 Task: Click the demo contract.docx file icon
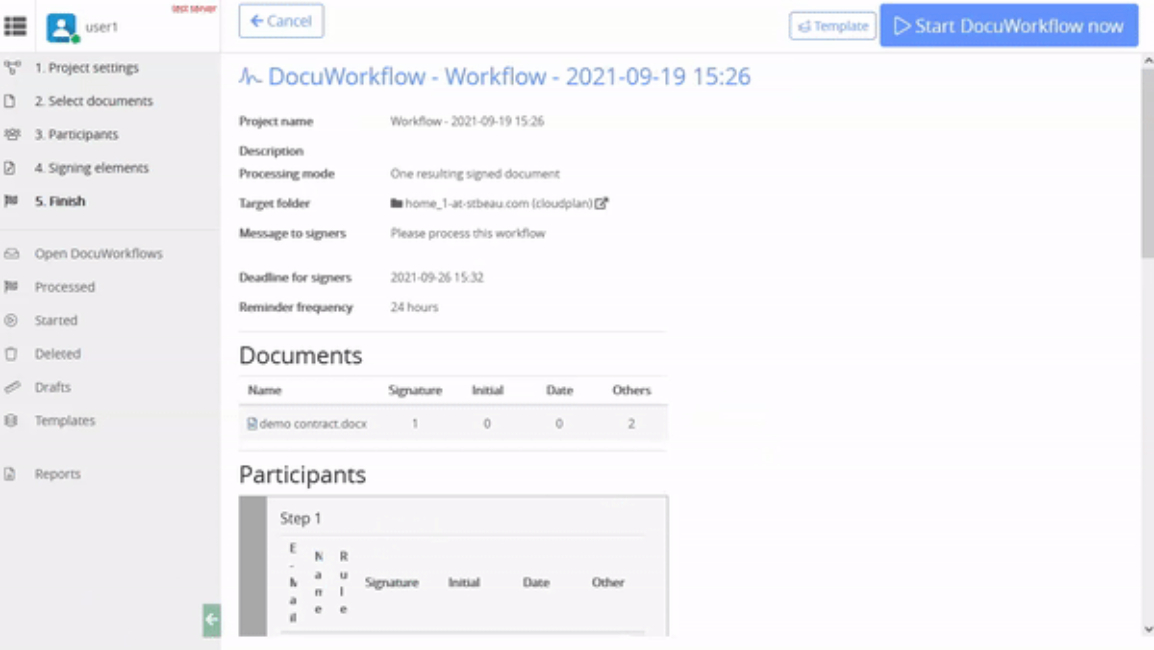click(x=252, y=424)
